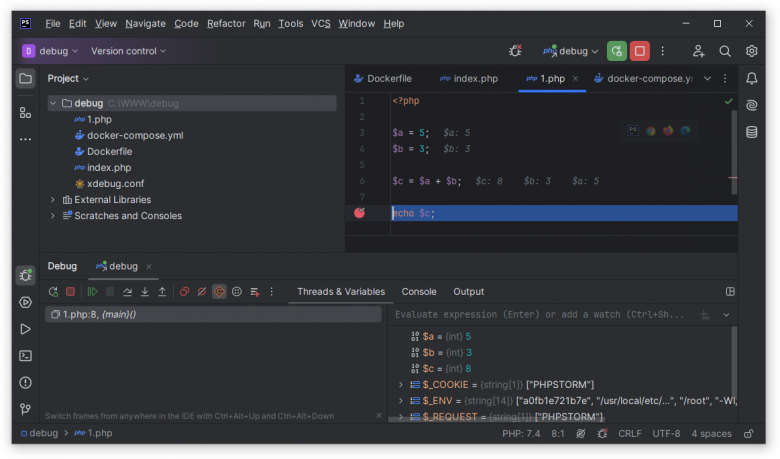Open the Version control dropdown
Viewport: 780px width, 459px height.
(x=128, y=51)
